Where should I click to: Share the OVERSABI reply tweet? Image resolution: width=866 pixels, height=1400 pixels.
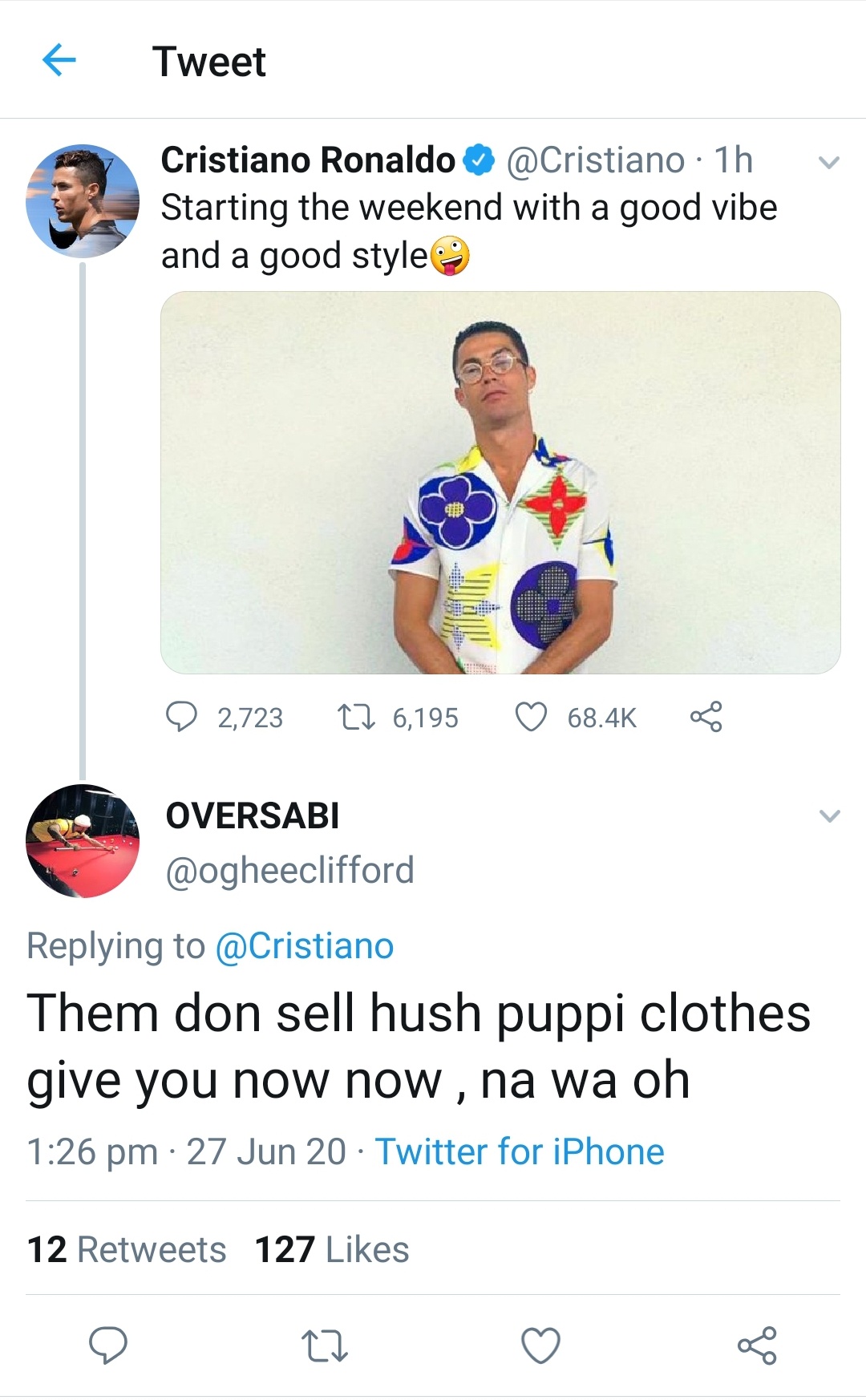[757, 1345]
